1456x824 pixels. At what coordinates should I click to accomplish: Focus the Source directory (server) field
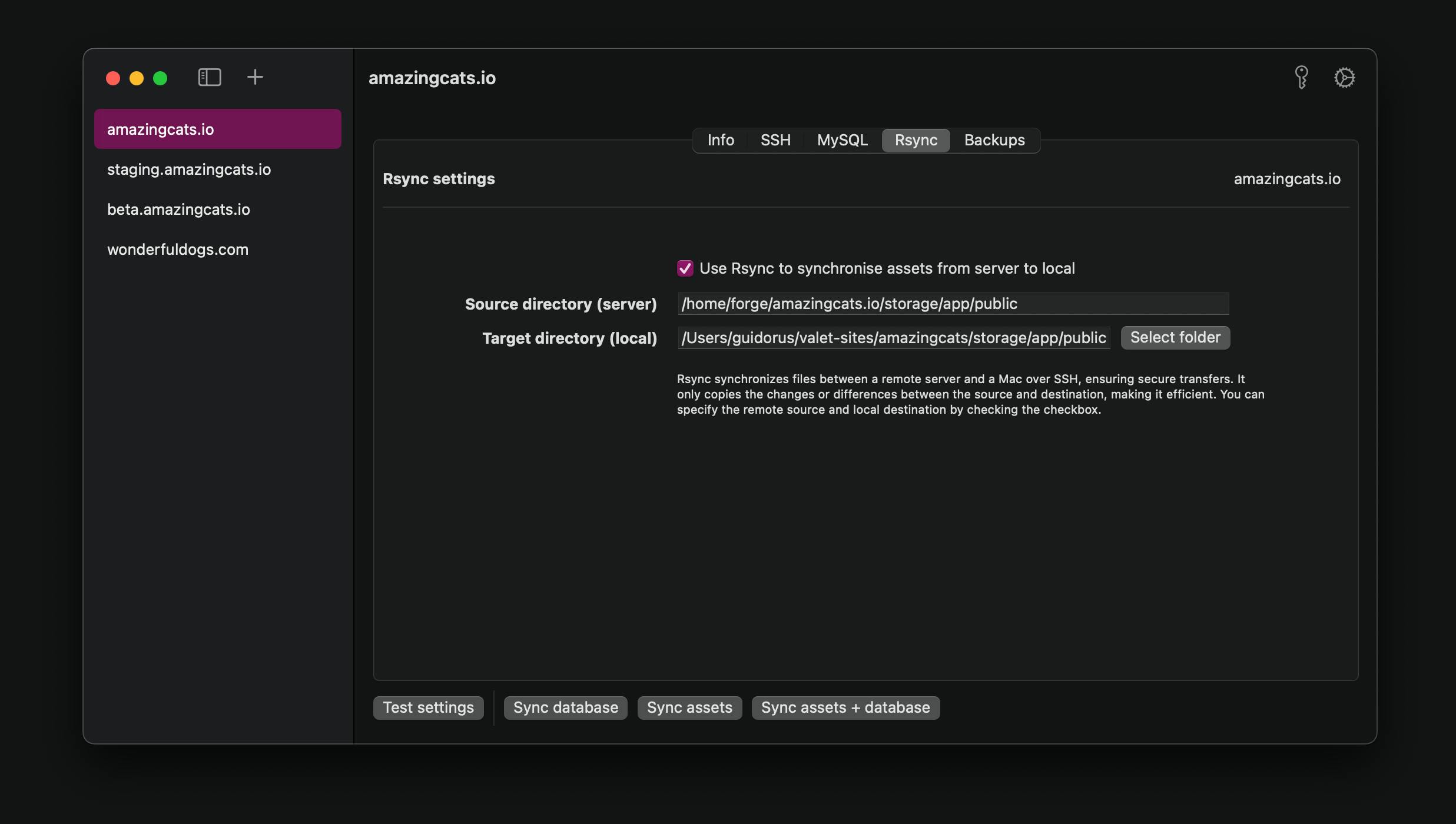953,304
